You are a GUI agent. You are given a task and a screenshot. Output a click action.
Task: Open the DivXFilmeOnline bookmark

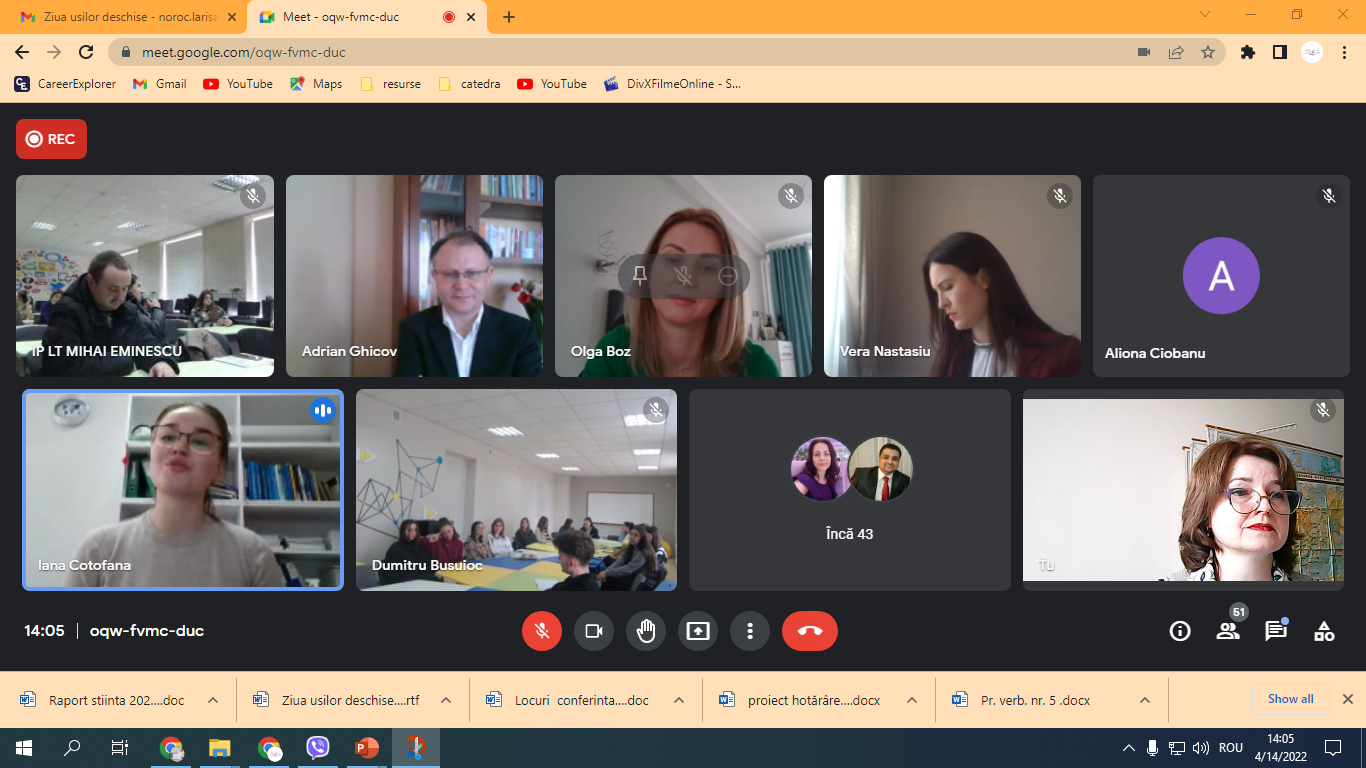tap(672, 84)
